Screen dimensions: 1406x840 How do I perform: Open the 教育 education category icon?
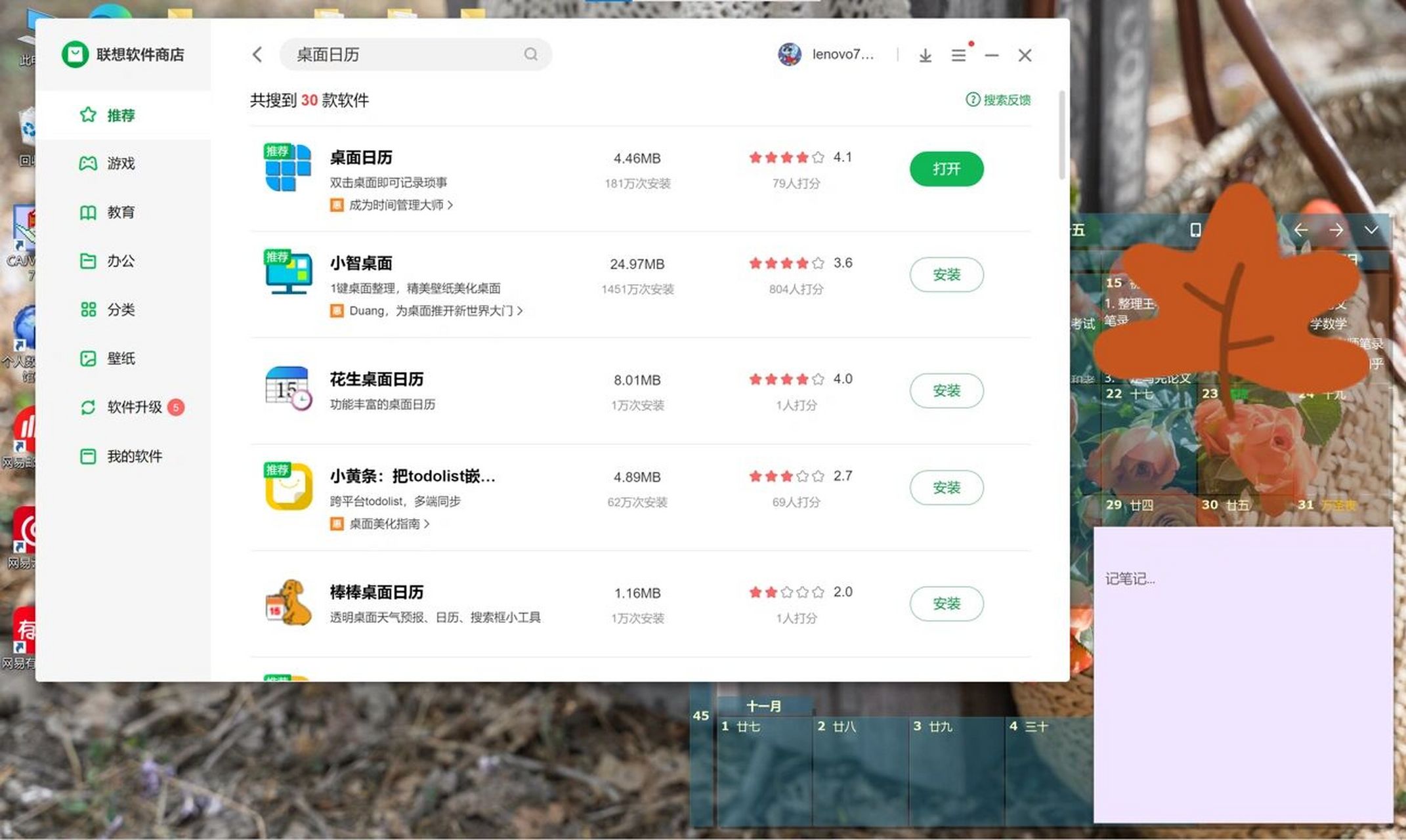87,212
